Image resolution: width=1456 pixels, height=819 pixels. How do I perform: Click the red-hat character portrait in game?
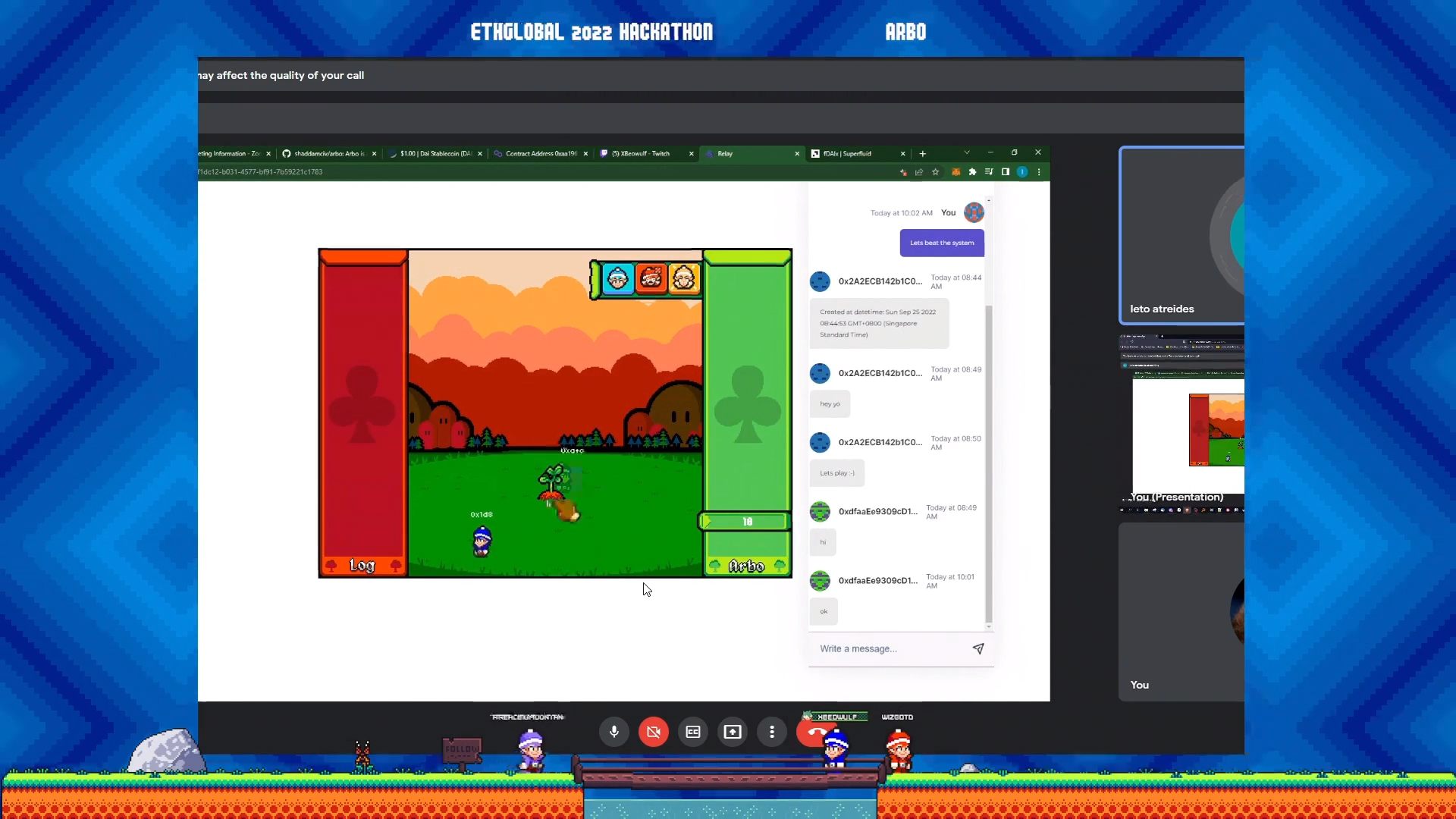click(651, 279)
